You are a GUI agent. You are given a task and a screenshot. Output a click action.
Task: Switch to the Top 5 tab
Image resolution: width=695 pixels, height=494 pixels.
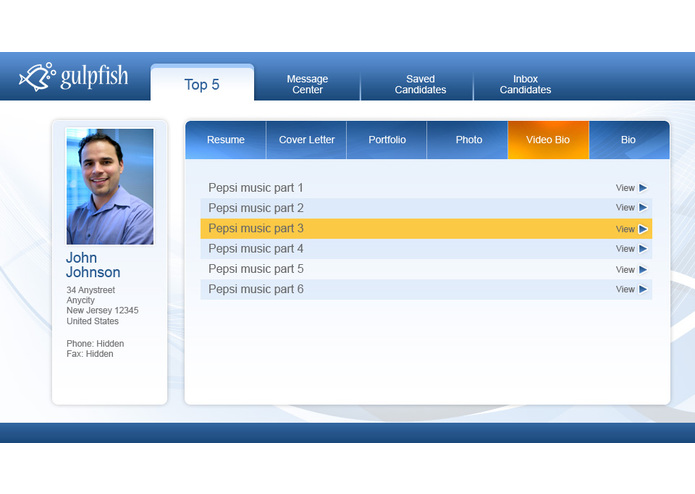tap(202, 83)
